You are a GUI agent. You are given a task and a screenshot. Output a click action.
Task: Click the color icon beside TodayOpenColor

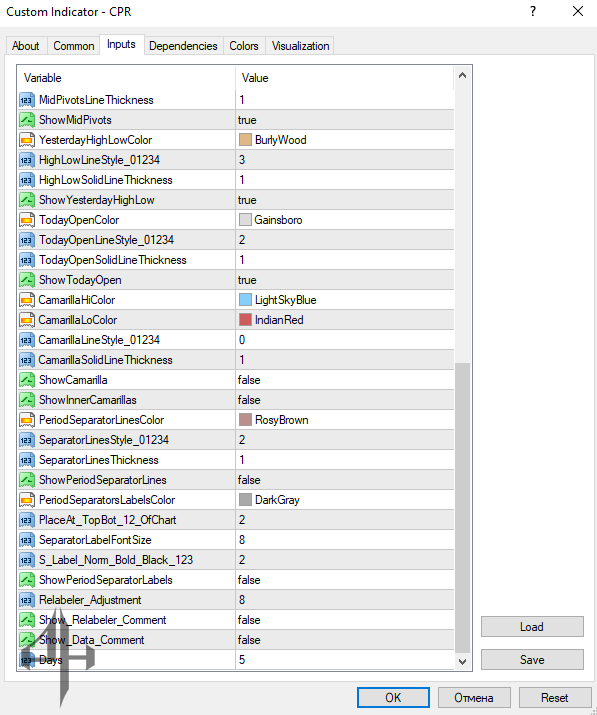[x=27, y=220]
